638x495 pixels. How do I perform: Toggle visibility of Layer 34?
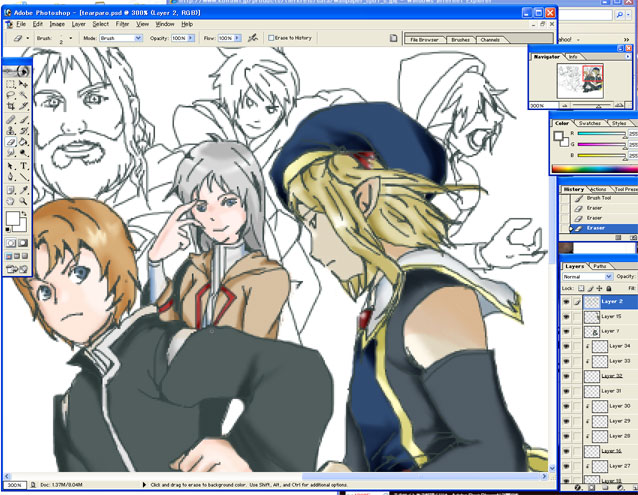click(x=566, y=346)
